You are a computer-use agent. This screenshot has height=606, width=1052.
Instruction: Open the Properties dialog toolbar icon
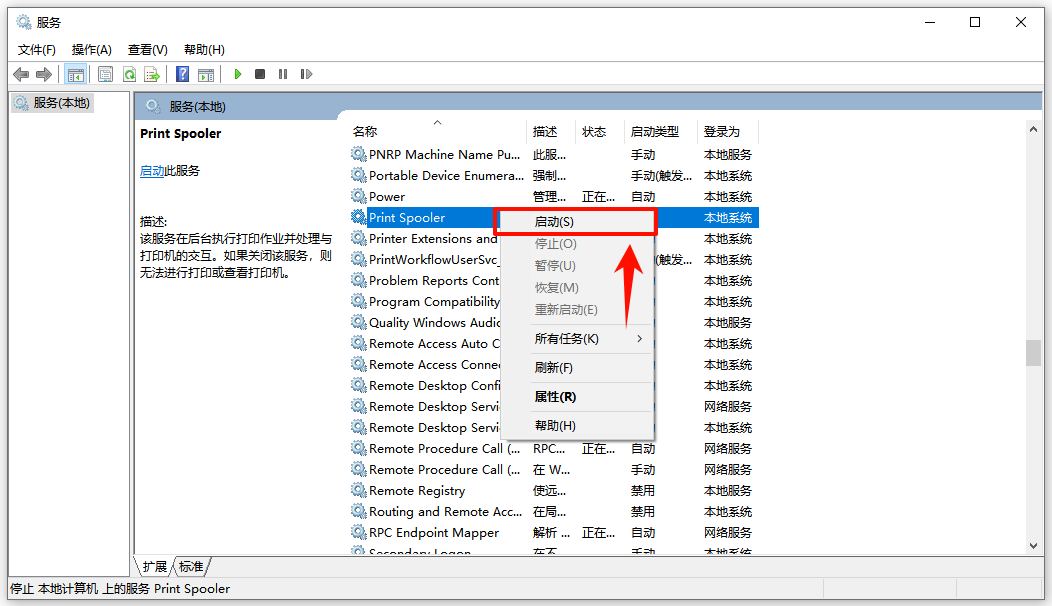105,74
